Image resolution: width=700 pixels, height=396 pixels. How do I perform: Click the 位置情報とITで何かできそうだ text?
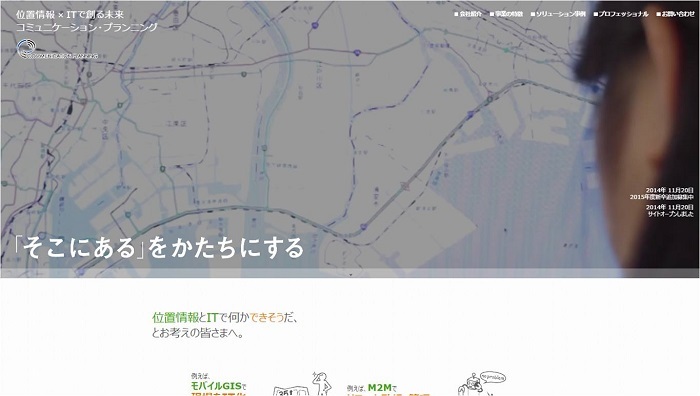tap(225, 318)
